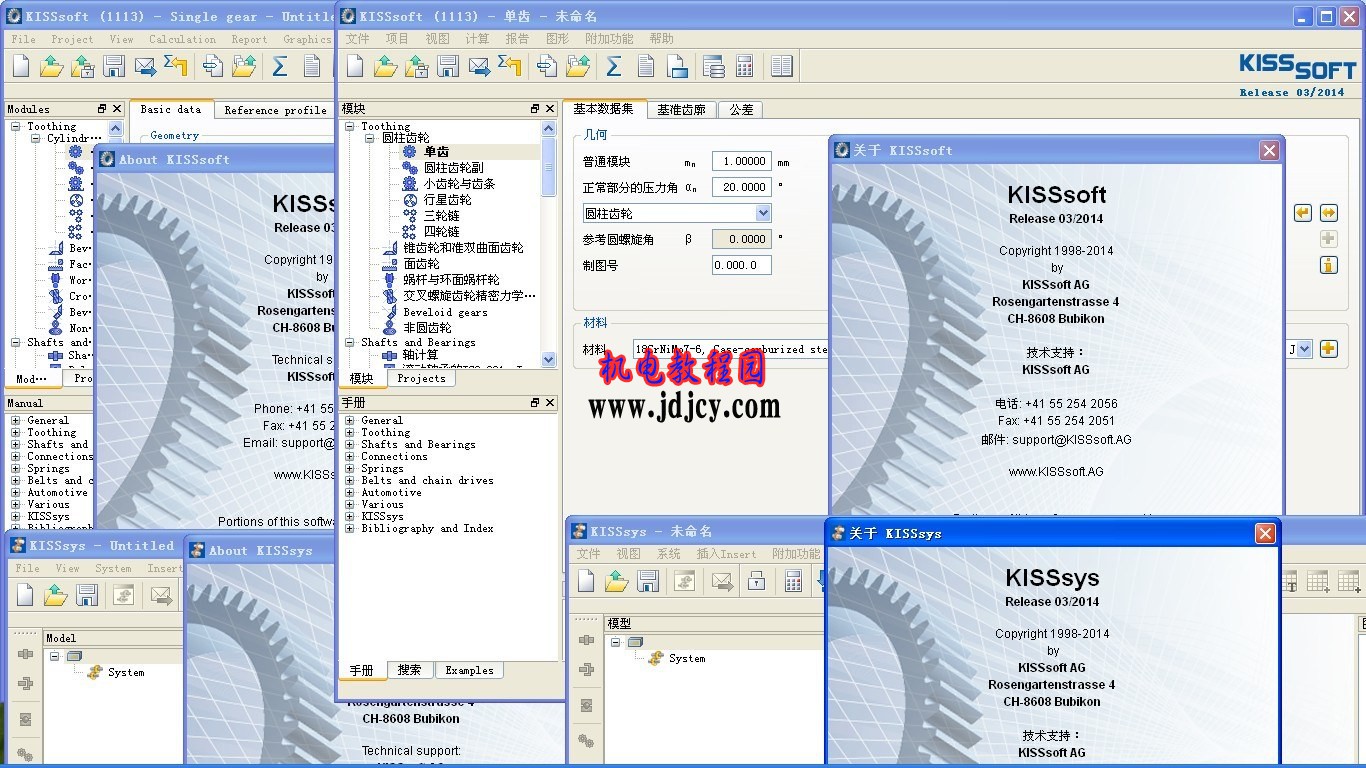Click the 普通模块 value field 1.00000

tap(741, 161)
